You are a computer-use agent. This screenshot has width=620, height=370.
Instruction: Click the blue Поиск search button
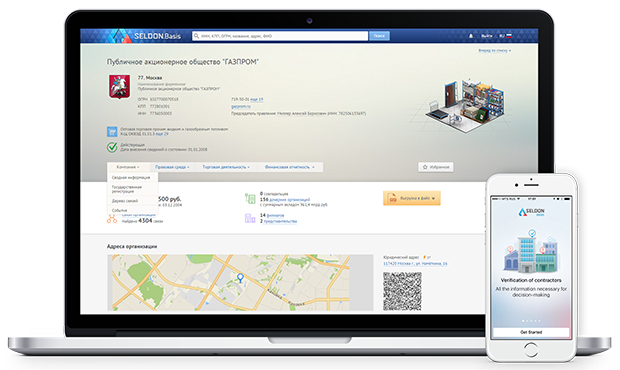pyautogui.click(x=379, y=36)
